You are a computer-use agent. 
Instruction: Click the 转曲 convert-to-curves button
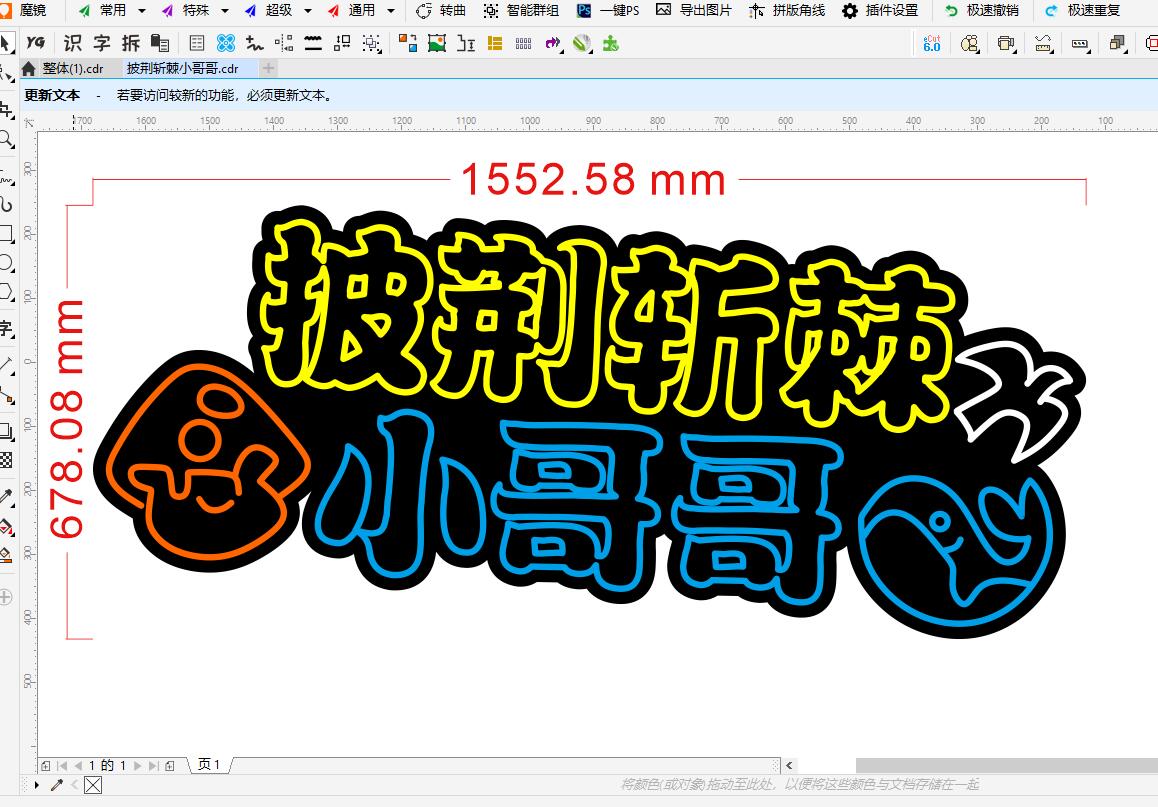click(441, 10)
